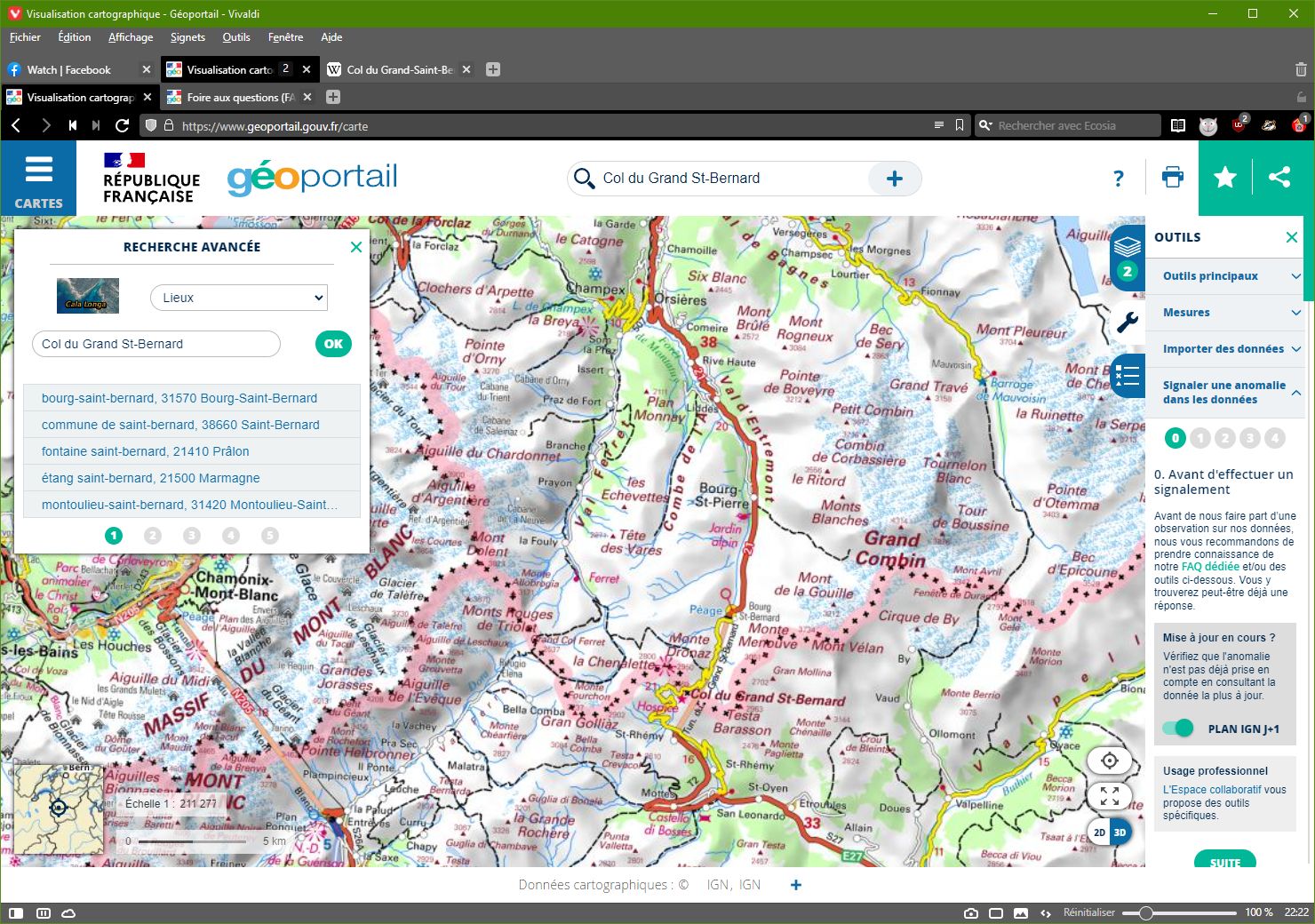Click the Cala Longa thumbnail image

(x=87, y=295)
